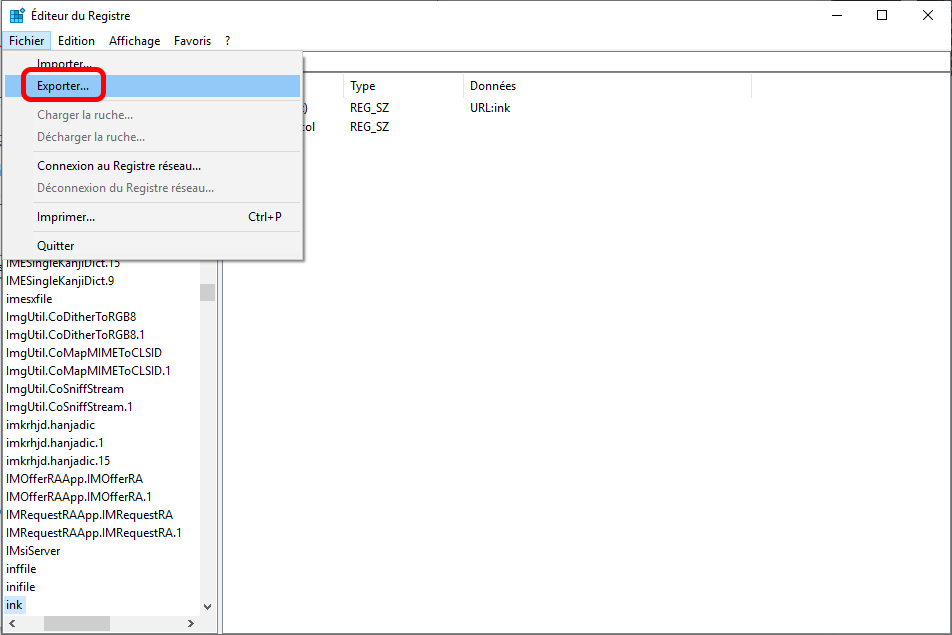The height and width of the screenshot is (635, 952).
Task: Click Imprimer... menu entry
Action: [x=66, y=217]
